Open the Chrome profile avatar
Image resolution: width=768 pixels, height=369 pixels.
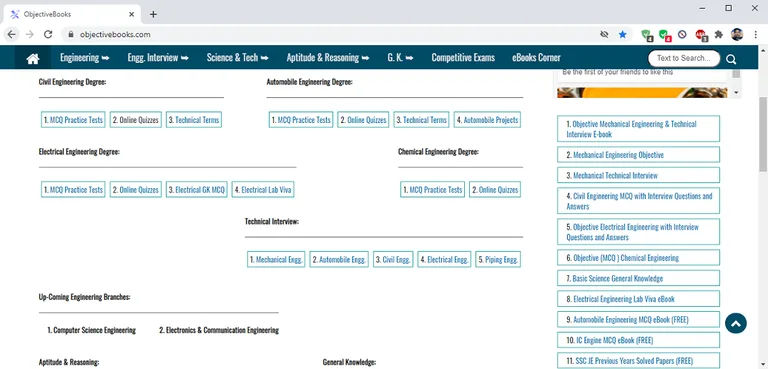click(737, 34)
